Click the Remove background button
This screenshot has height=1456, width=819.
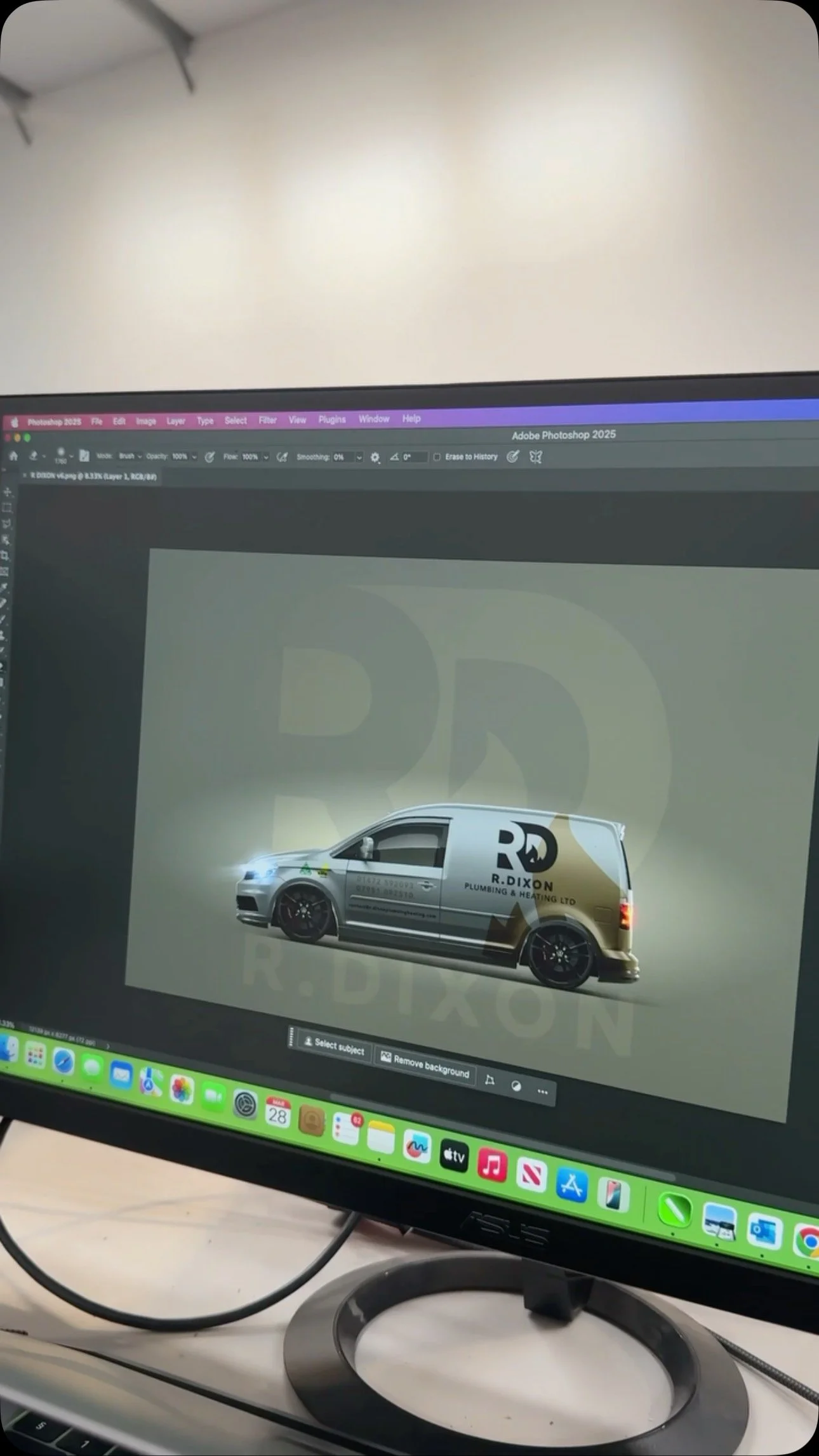tap(425, 1066)
